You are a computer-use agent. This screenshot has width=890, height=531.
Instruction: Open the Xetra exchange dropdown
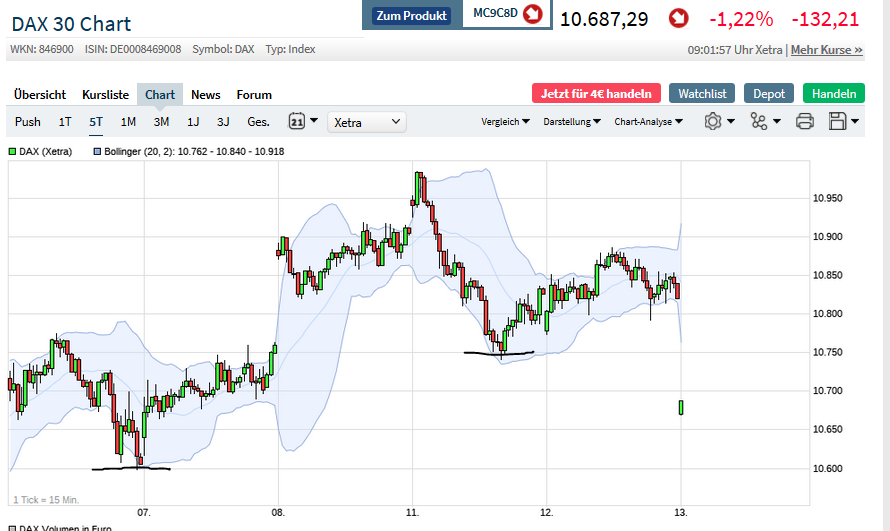367,122
